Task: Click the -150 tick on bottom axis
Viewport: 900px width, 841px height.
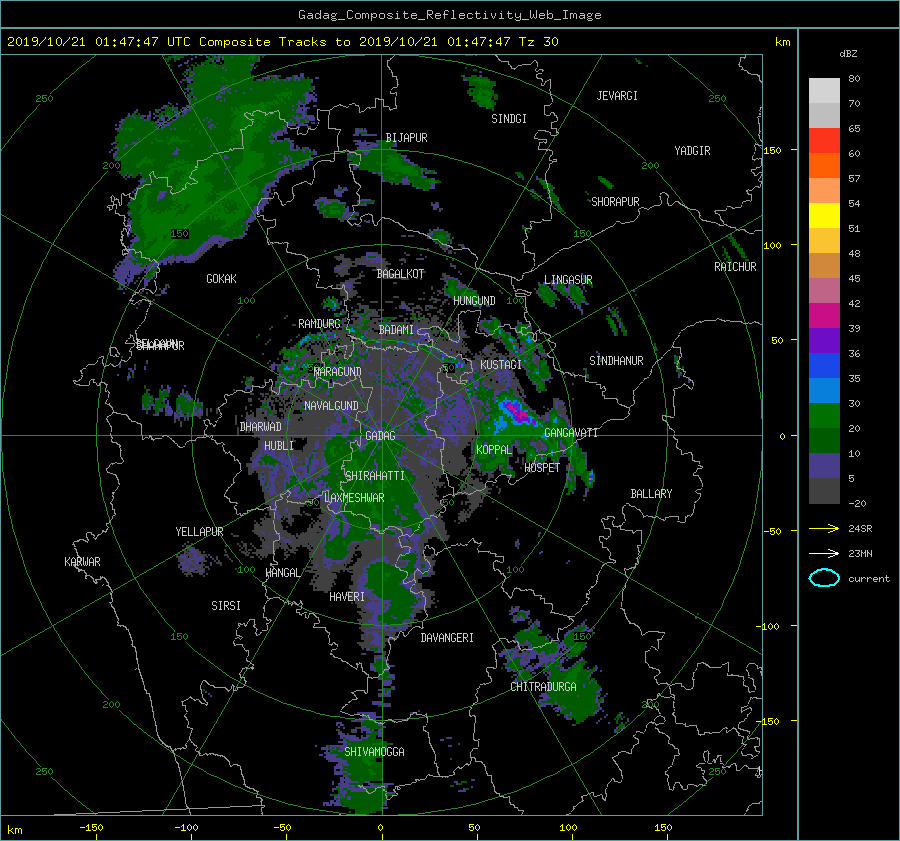Action: pyautogui.click(x=91, y=827)
